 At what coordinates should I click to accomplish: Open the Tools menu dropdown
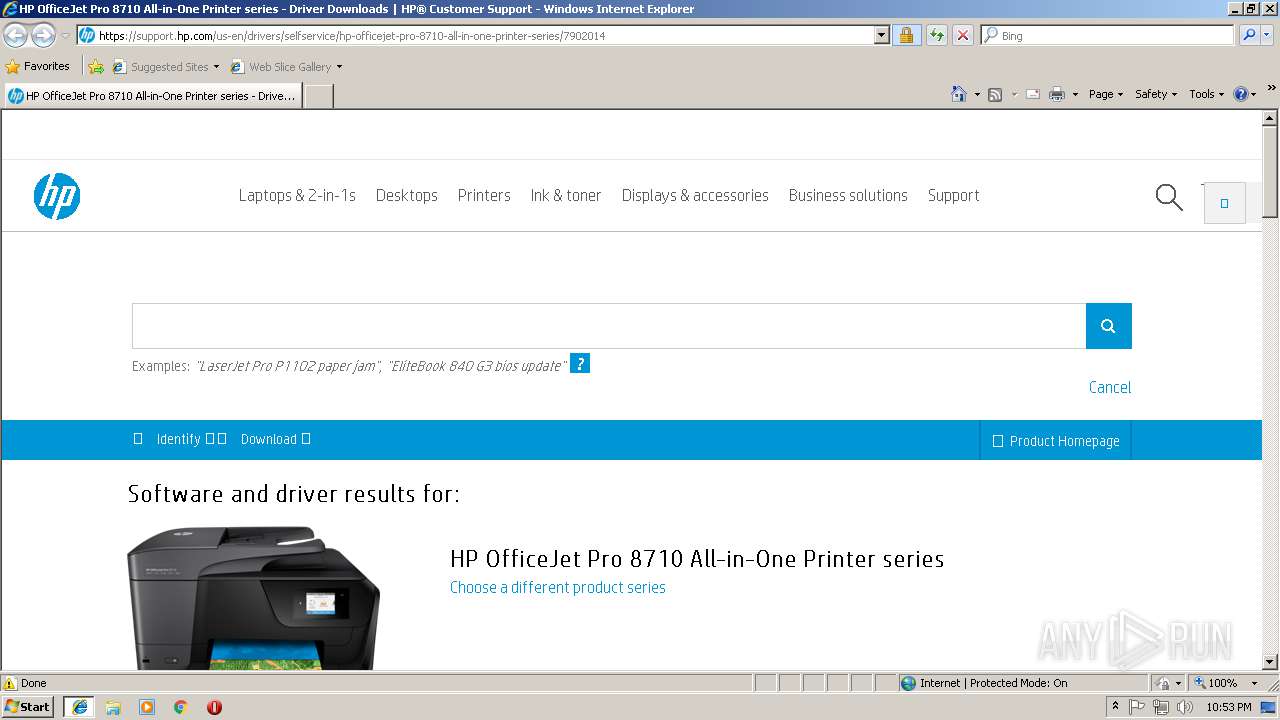1207,94
